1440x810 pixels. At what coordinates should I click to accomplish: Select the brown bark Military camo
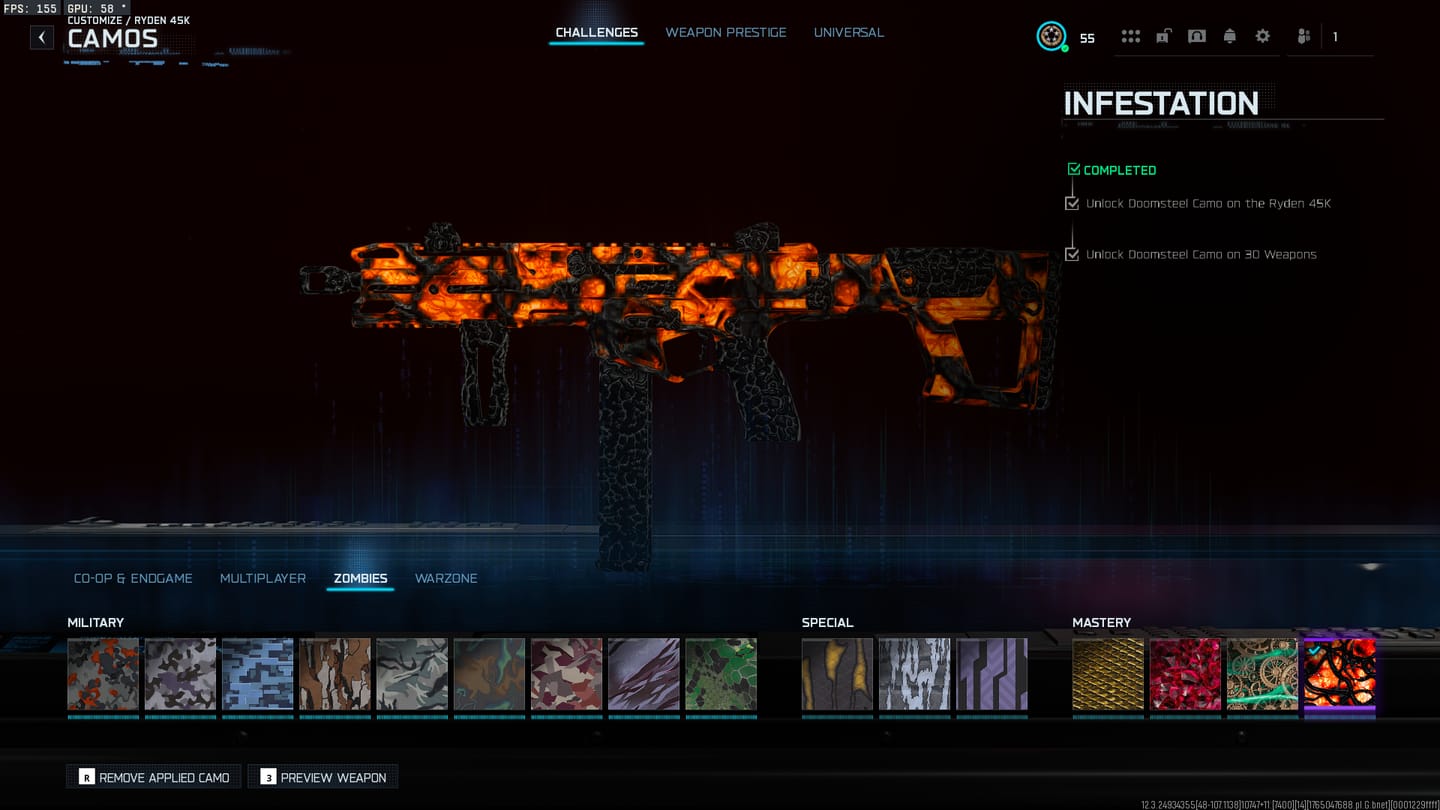[335, 675]
